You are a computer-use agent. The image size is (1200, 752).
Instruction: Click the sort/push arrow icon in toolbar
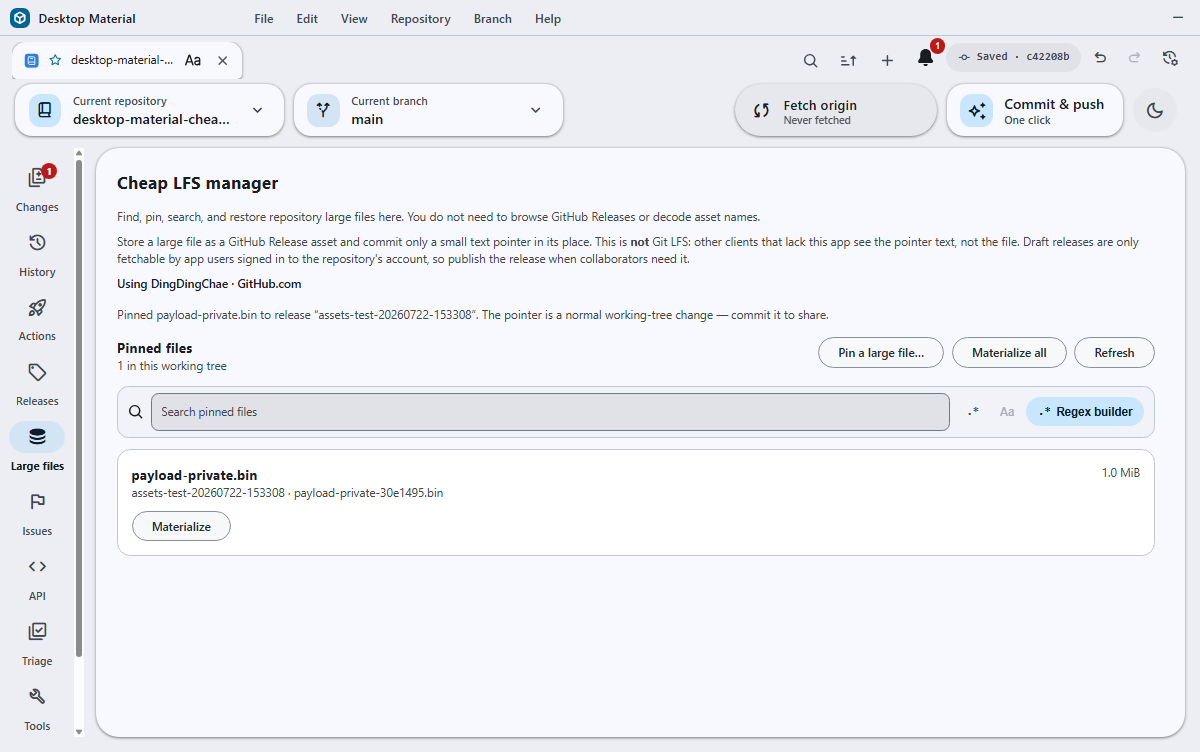tap(848, 60)
